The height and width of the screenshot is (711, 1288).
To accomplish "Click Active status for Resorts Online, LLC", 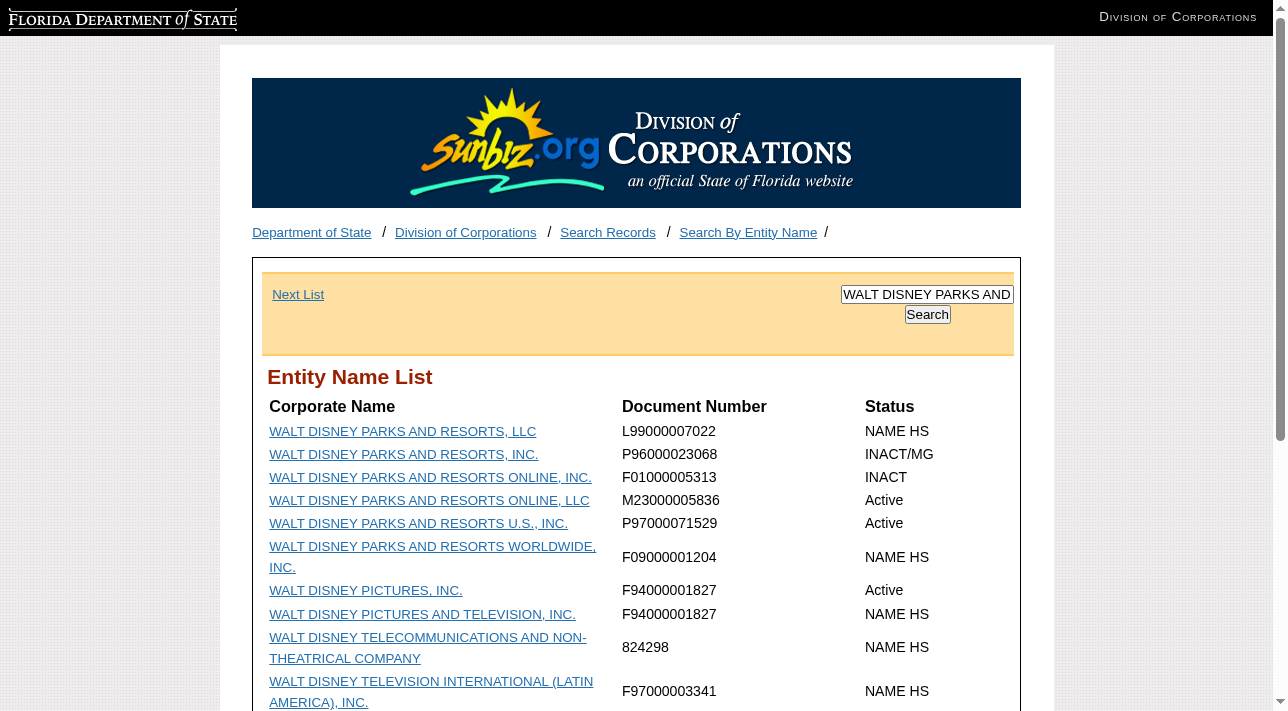I will pos(884,501).
